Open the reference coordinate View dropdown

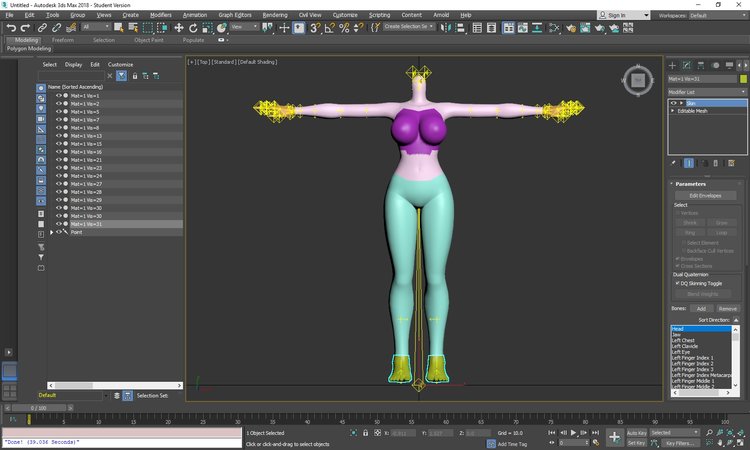[244, 27]
